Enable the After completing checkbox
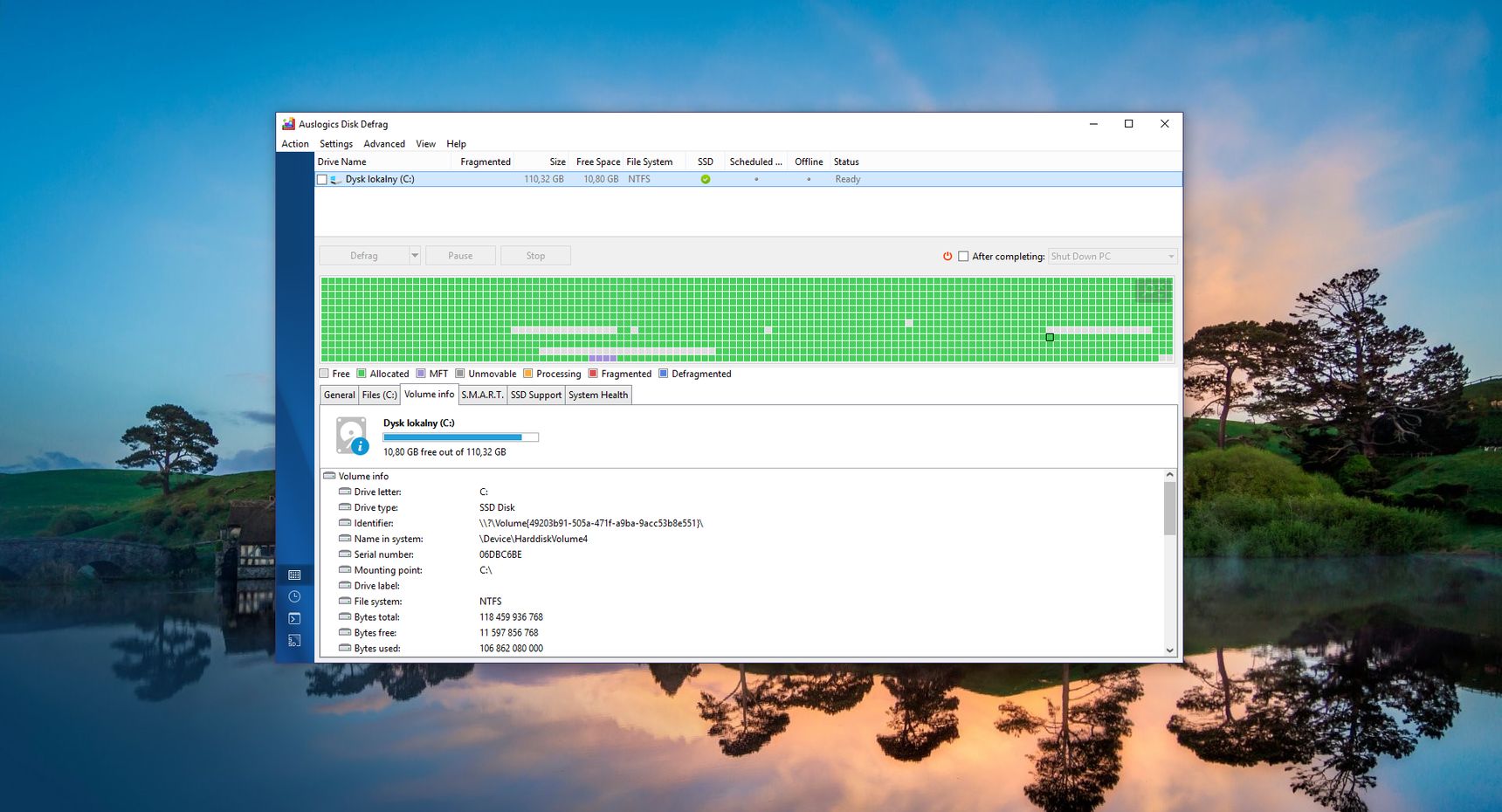 coord(963,256)
